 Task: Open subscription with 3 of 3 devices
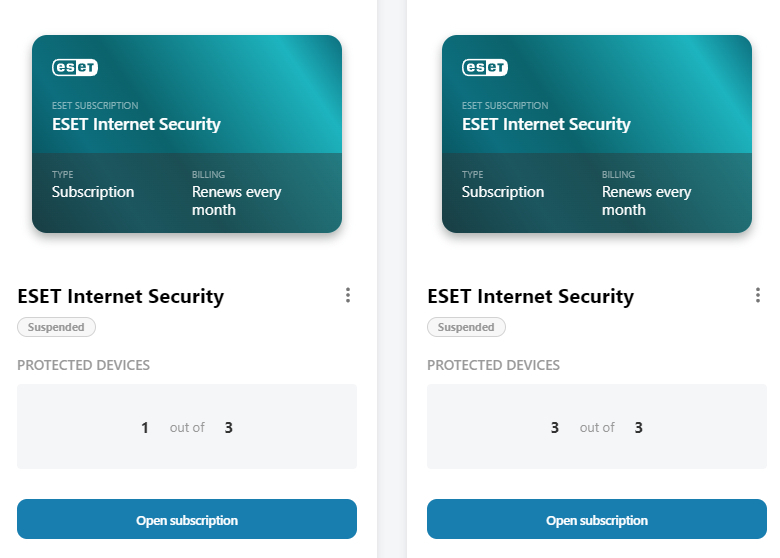(x=597, y=520)
